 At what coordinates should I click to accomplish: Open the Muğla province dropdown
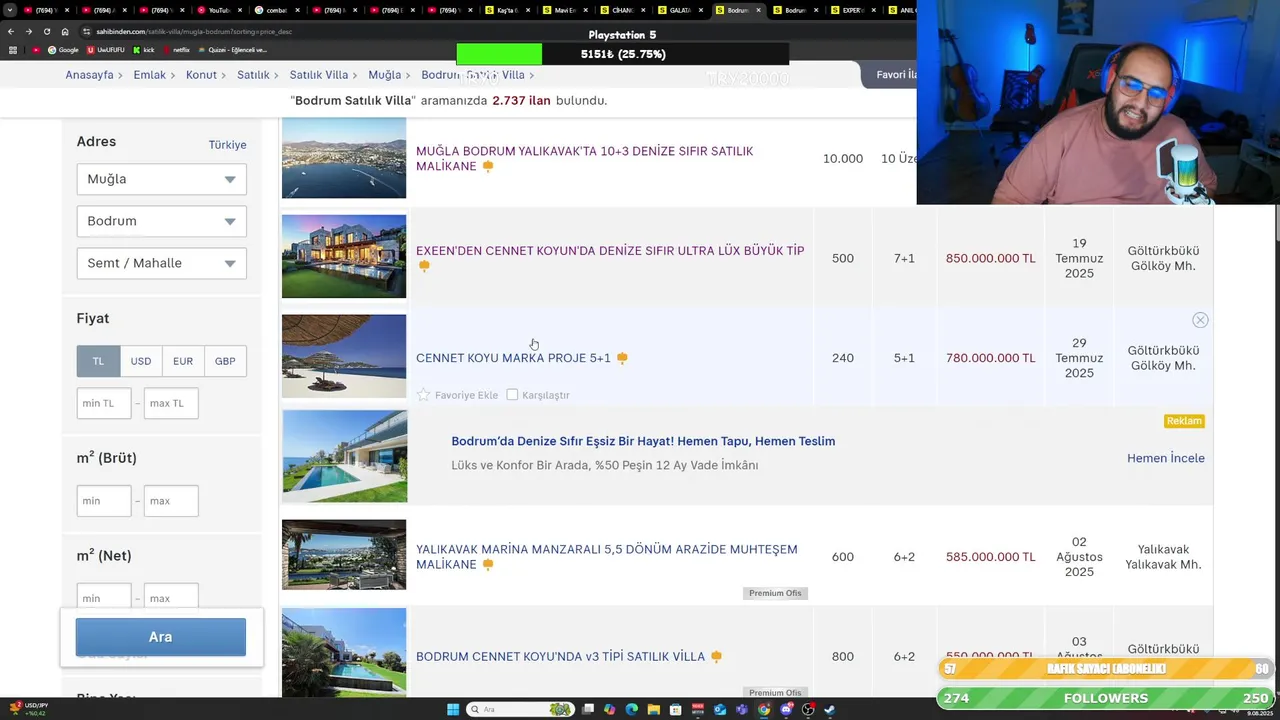tap(161, 179)
